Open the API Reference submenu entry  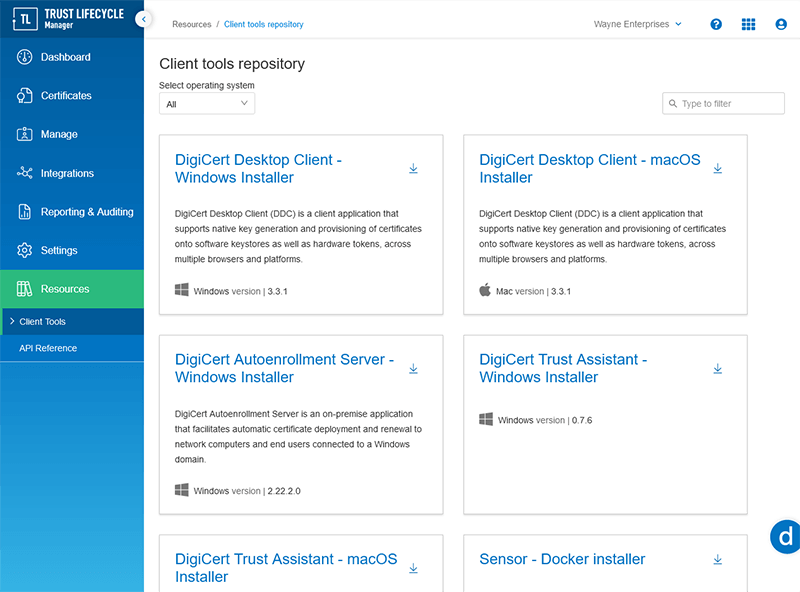coord(72,348)
